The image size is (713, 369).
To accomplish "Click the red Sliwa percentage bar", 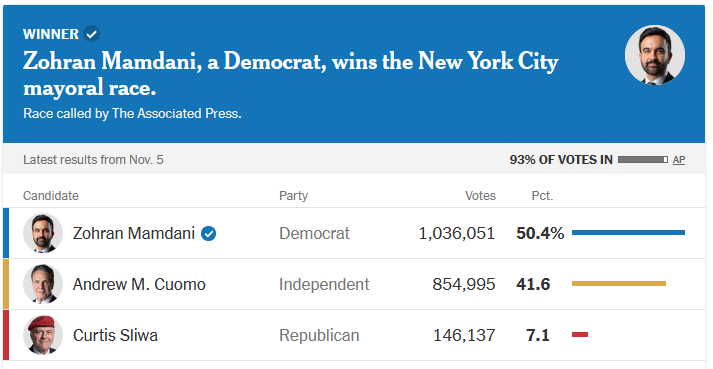I will tap(580, 334).
